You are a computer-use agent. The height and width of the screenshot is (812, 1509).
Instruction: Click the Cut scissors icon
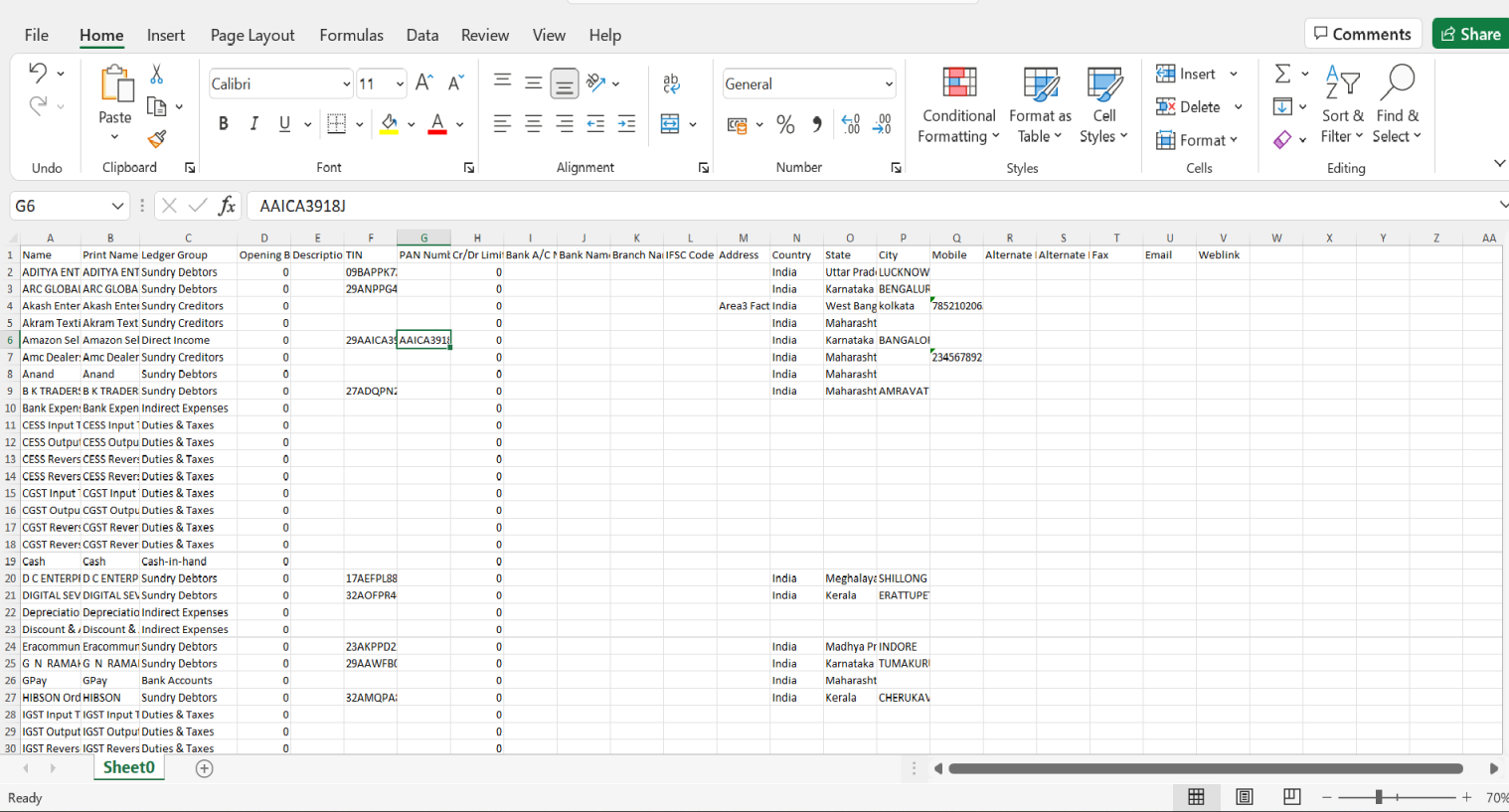(x=156, y=74)
